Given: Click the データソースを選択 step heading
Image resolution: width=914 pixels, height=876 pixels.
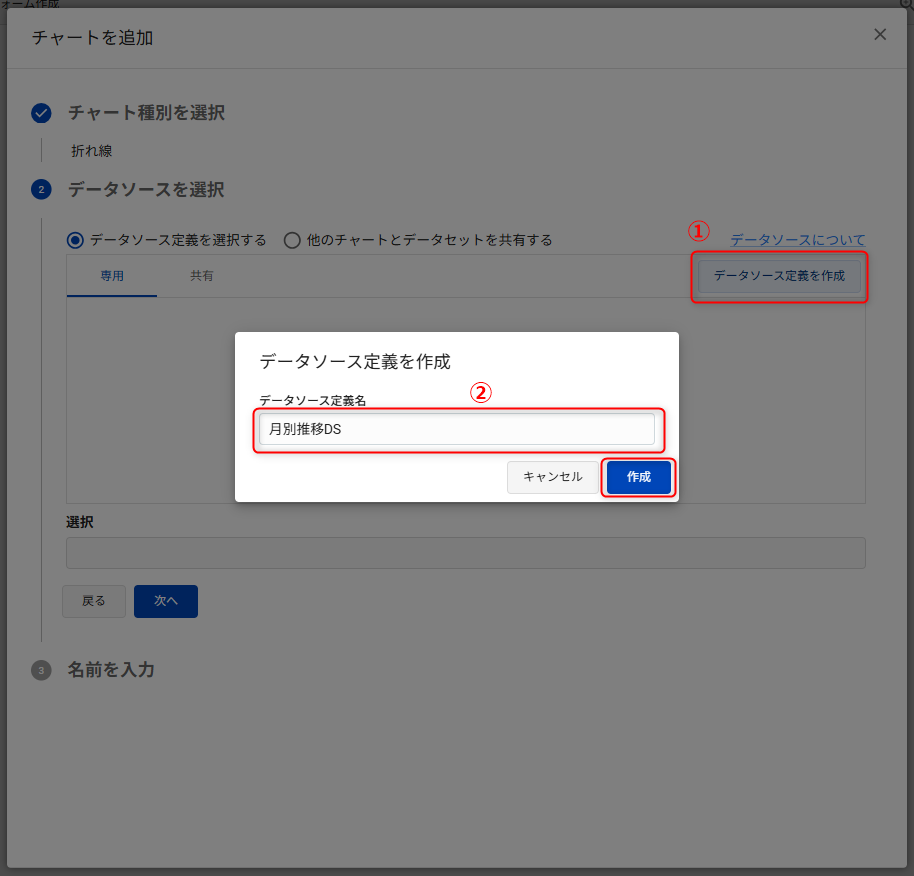Looking at the screenshot, I should [x=146, y=189].
